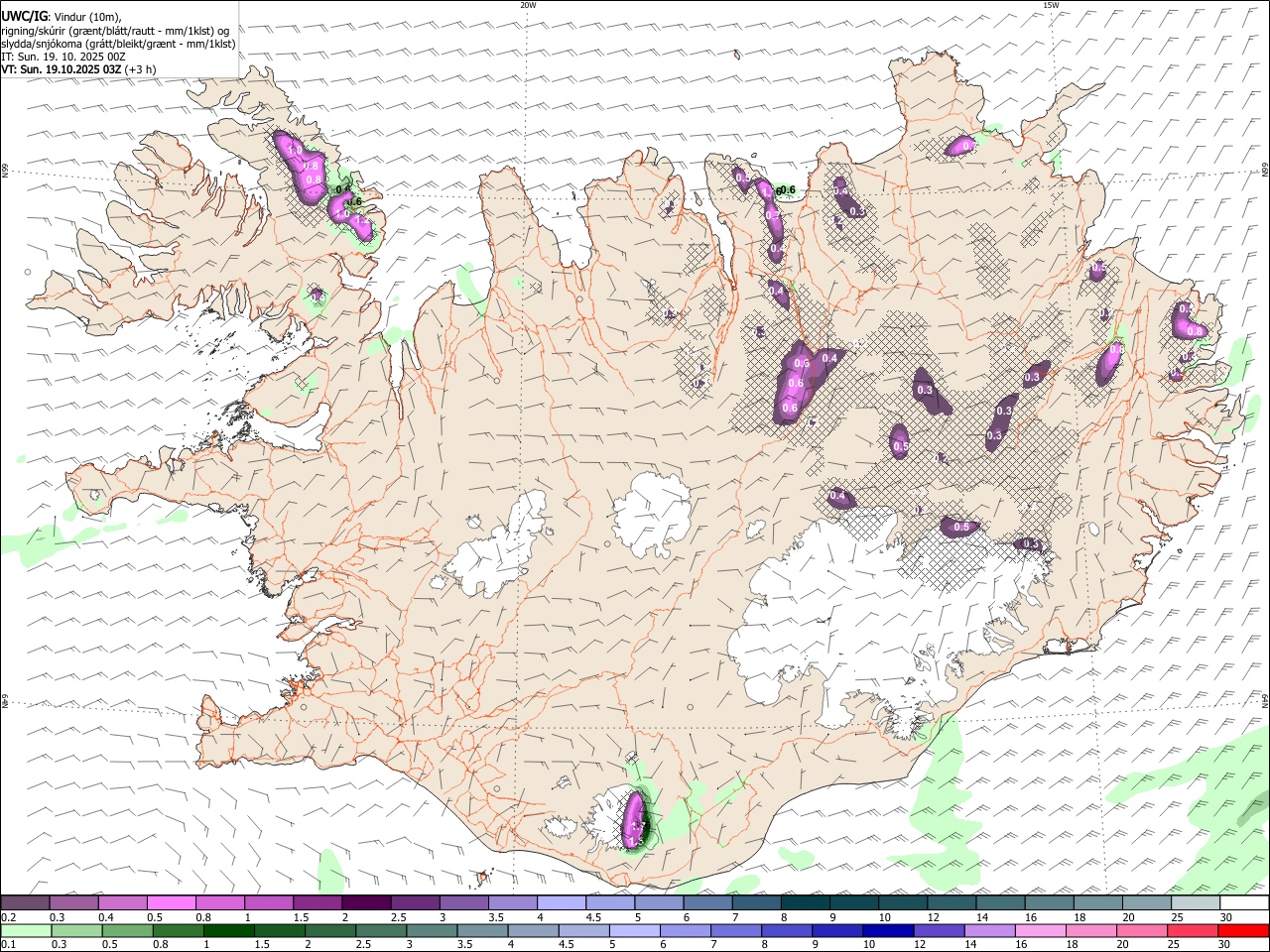Click the '0.2' label in the upper legend row
The image size is (1270, 952).
pyautogui.click(x=9, y=917)
